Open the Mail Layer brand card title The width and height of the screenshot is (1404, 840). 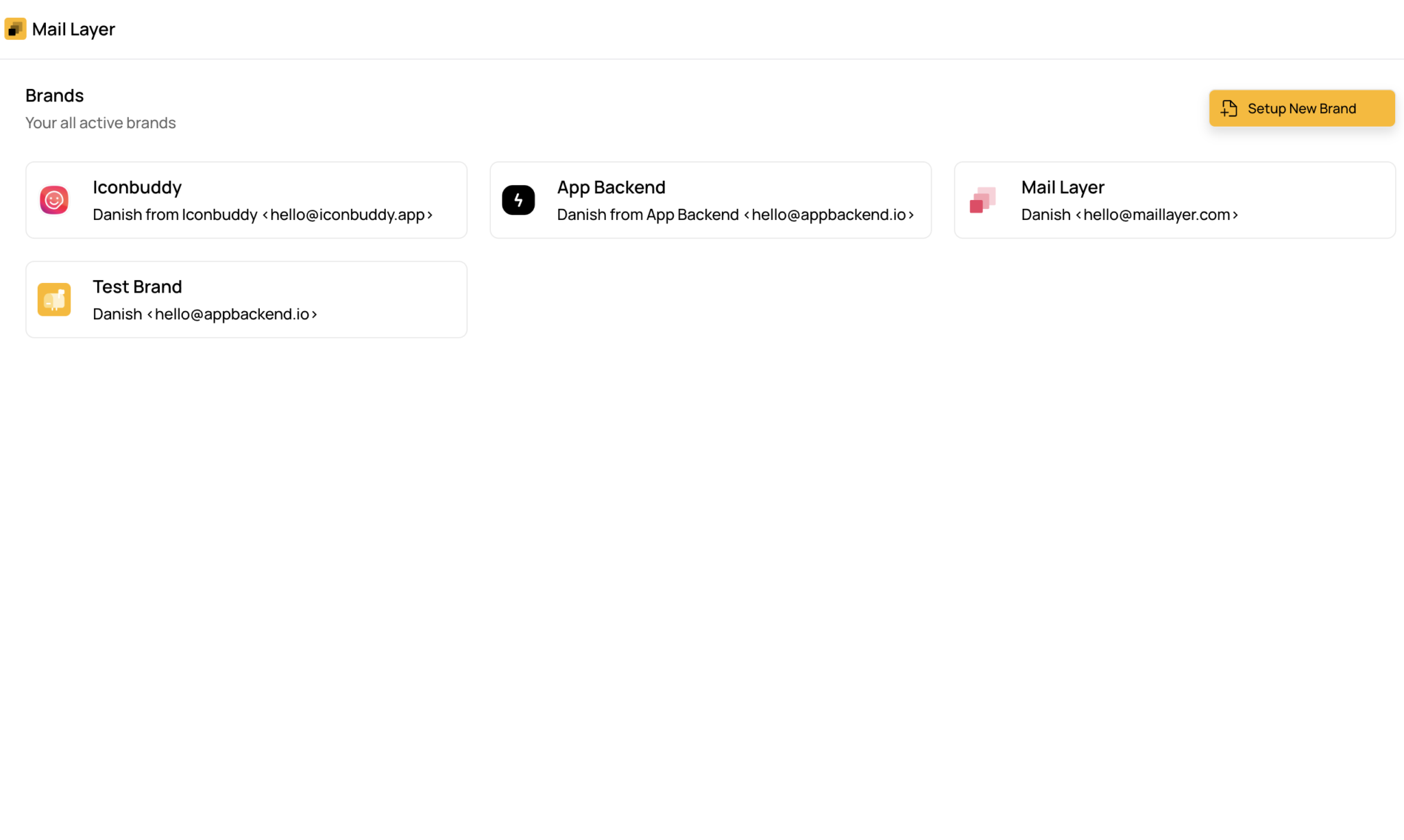point(1063,187)
